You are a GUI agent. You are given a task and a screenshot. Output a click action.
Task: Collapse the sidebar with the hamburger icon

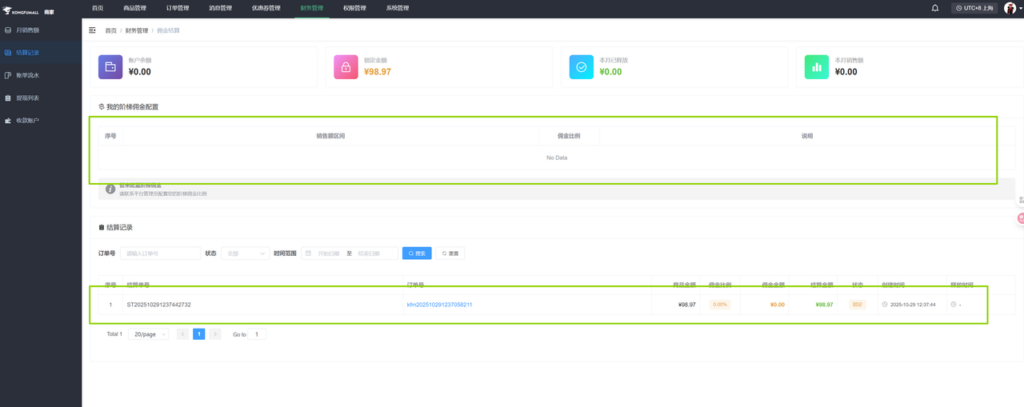coord(93,30)
